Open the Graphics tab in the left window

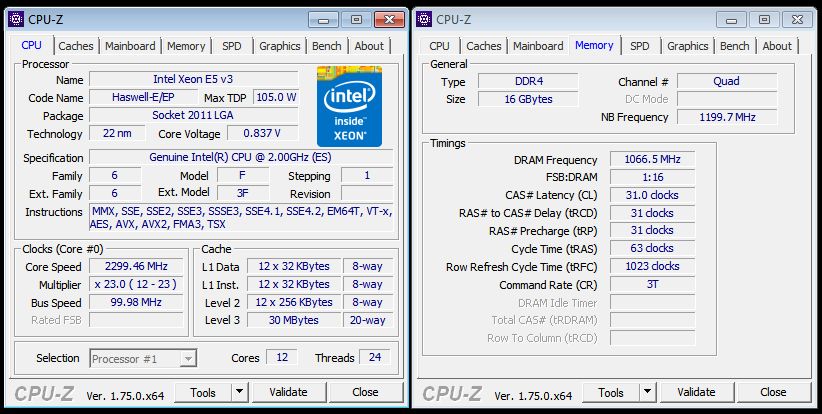(x=279, y=46)
